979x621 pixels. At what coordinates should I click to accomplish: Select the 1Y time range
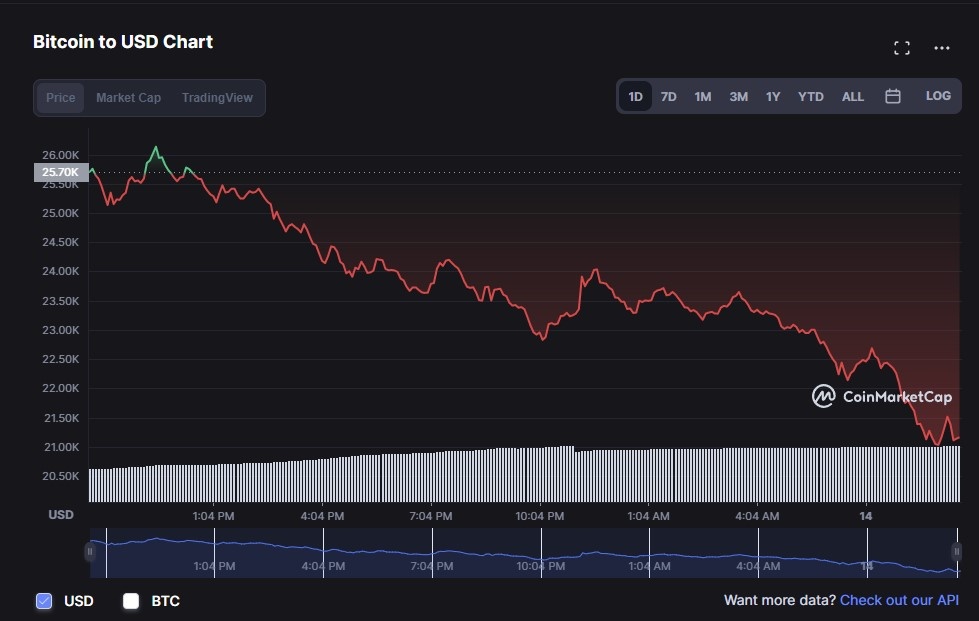(773, 97)
